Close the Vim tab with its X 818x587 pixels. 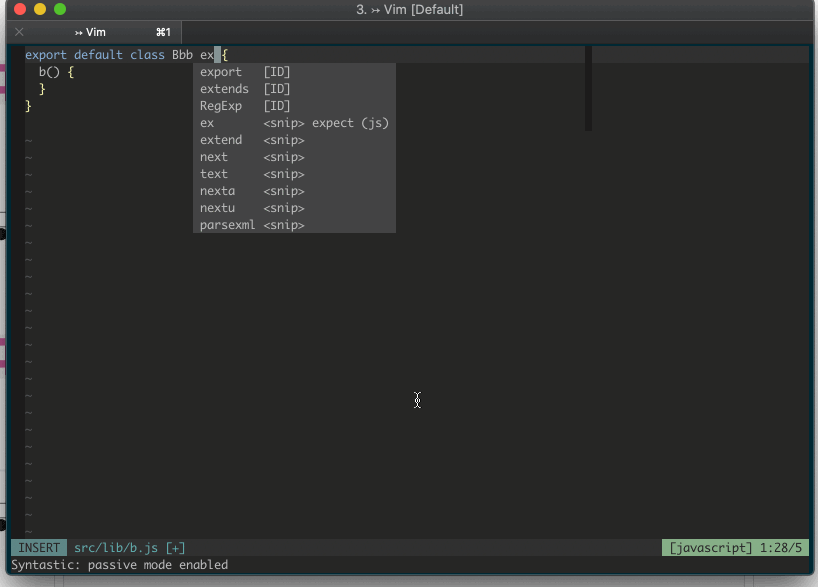coord(17,31)
